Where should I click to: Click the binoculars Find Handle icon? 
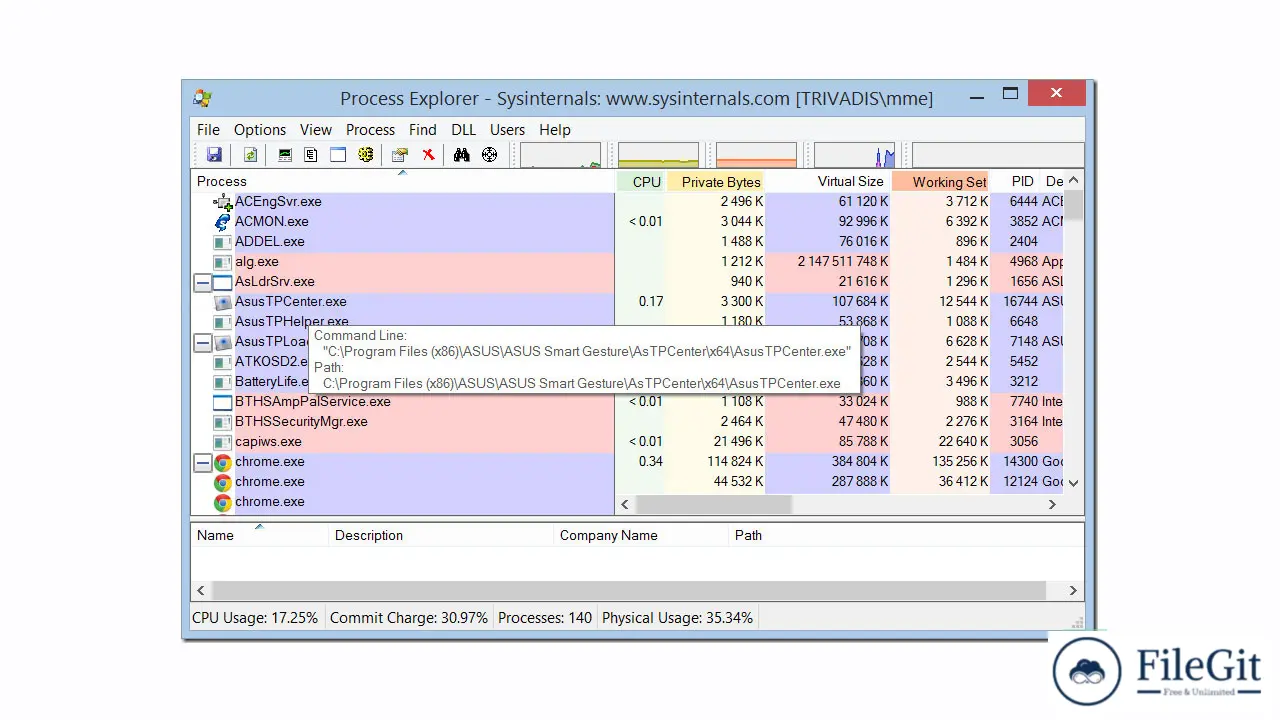[x=462, y=155]
